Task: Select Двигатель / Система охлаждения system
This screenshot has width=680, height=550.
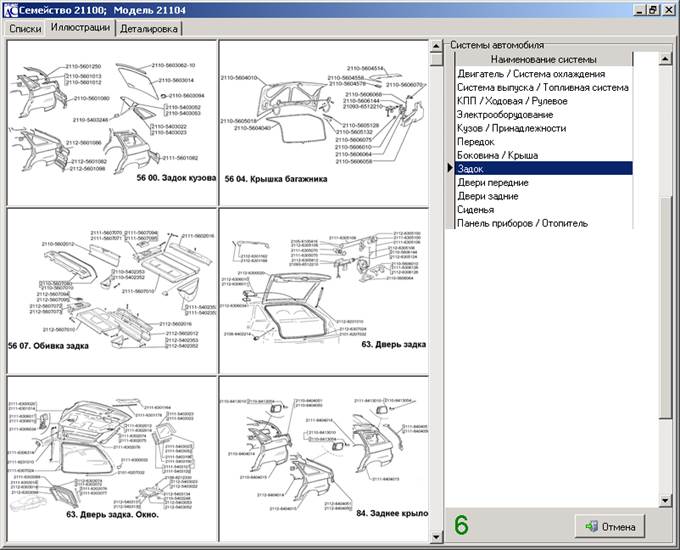Action: point(530,74)
